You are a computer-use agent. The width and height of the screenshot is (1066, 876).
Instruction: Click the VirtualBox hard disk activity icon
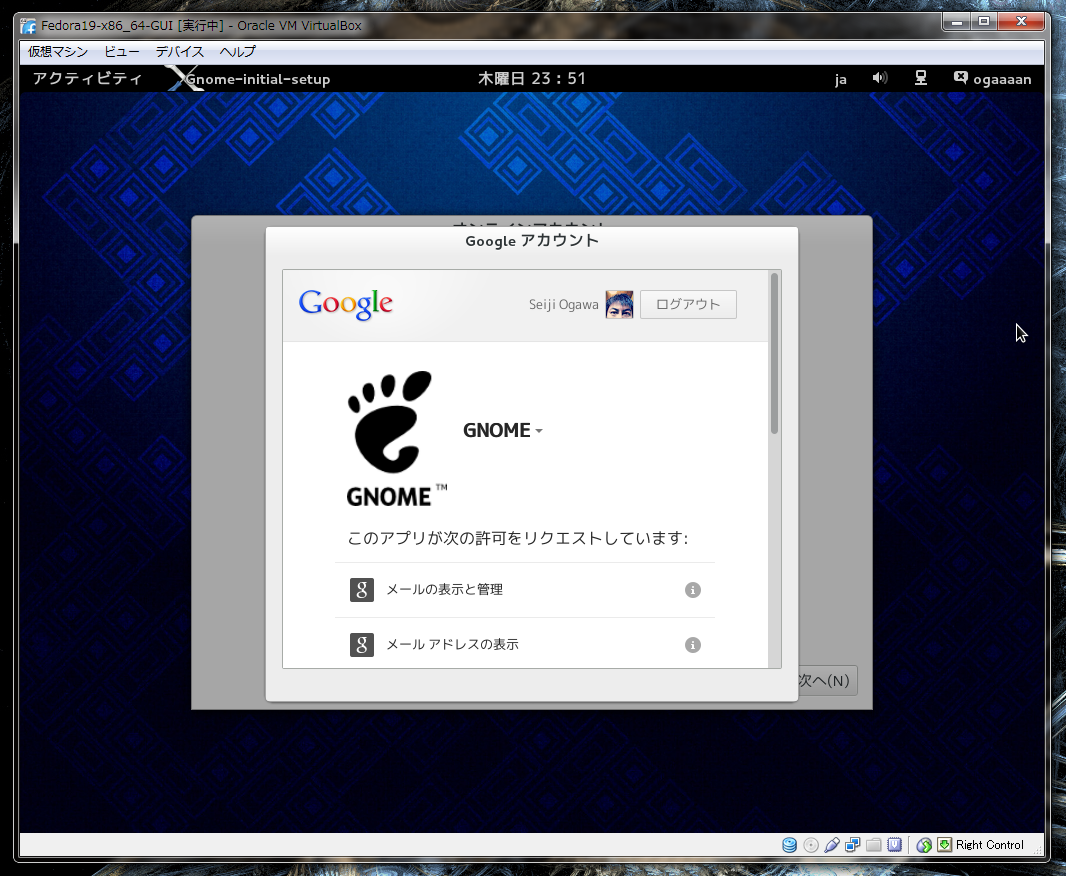(x=789, y=845)
